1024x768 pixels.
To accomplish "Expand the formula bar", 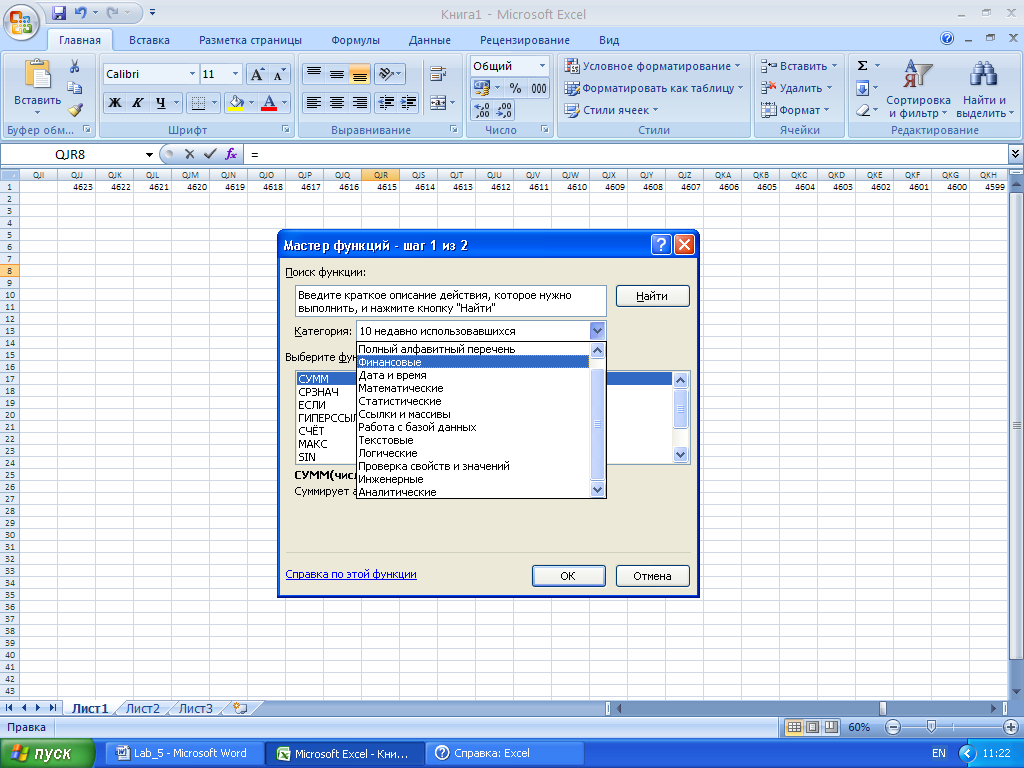I will [x=1015, y=154].
